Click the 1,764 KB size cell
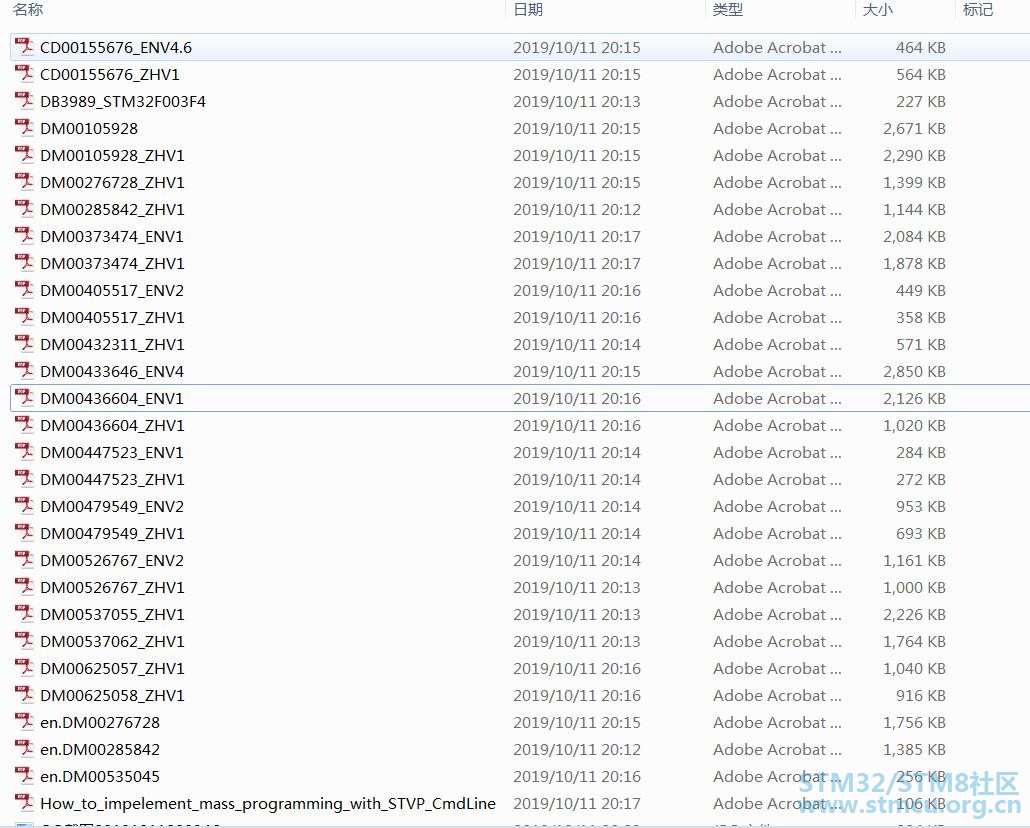Image resolution: width=1030 pixels, height=828 pixels. tap(914, 641)
